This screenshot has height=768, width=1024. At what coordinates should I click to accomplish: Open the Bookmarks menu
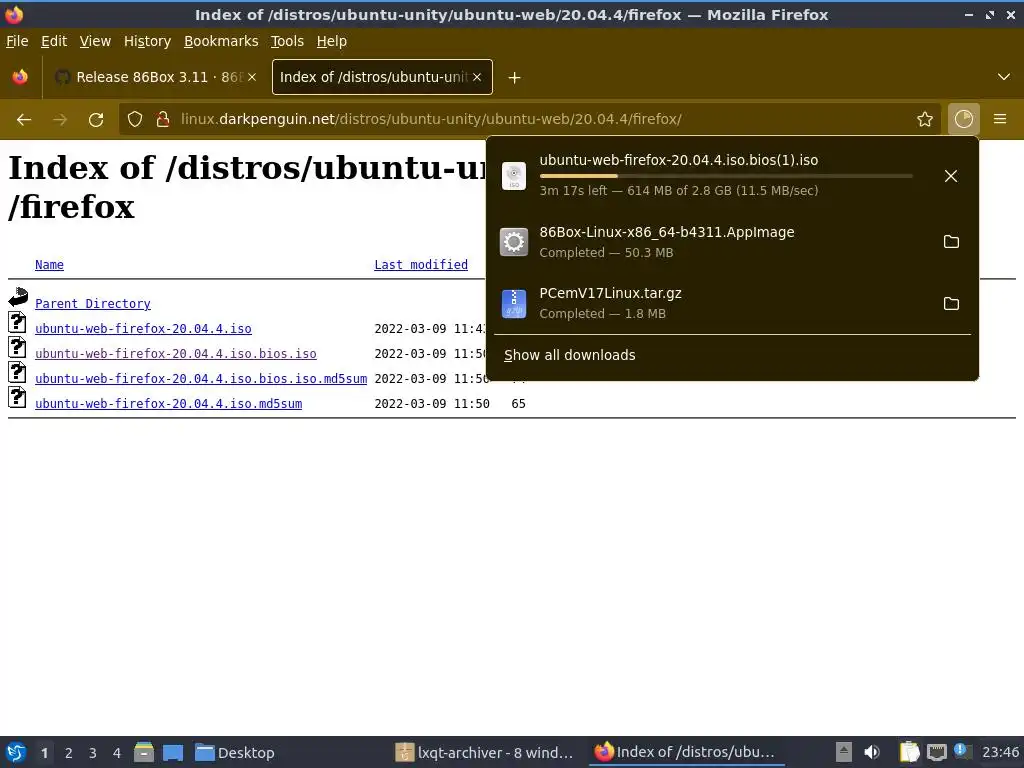tap(221, 41)
